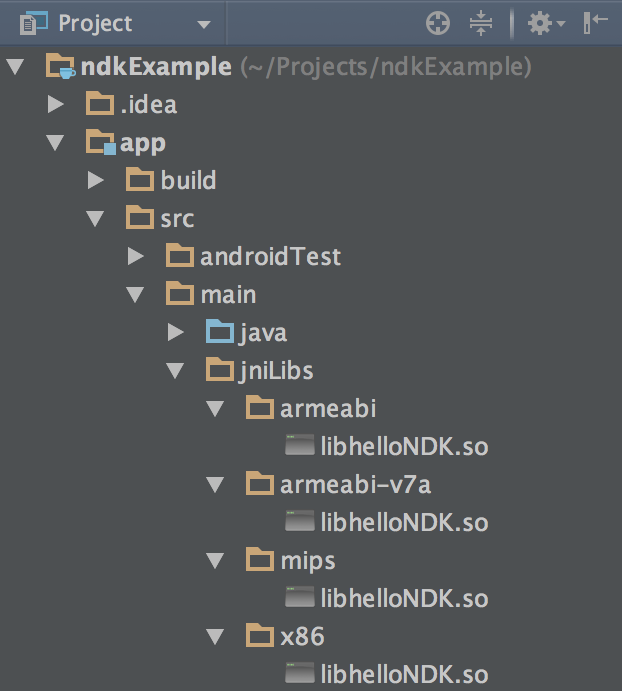Select the main folder
The image size is (622, 691).
coord(228,295)
